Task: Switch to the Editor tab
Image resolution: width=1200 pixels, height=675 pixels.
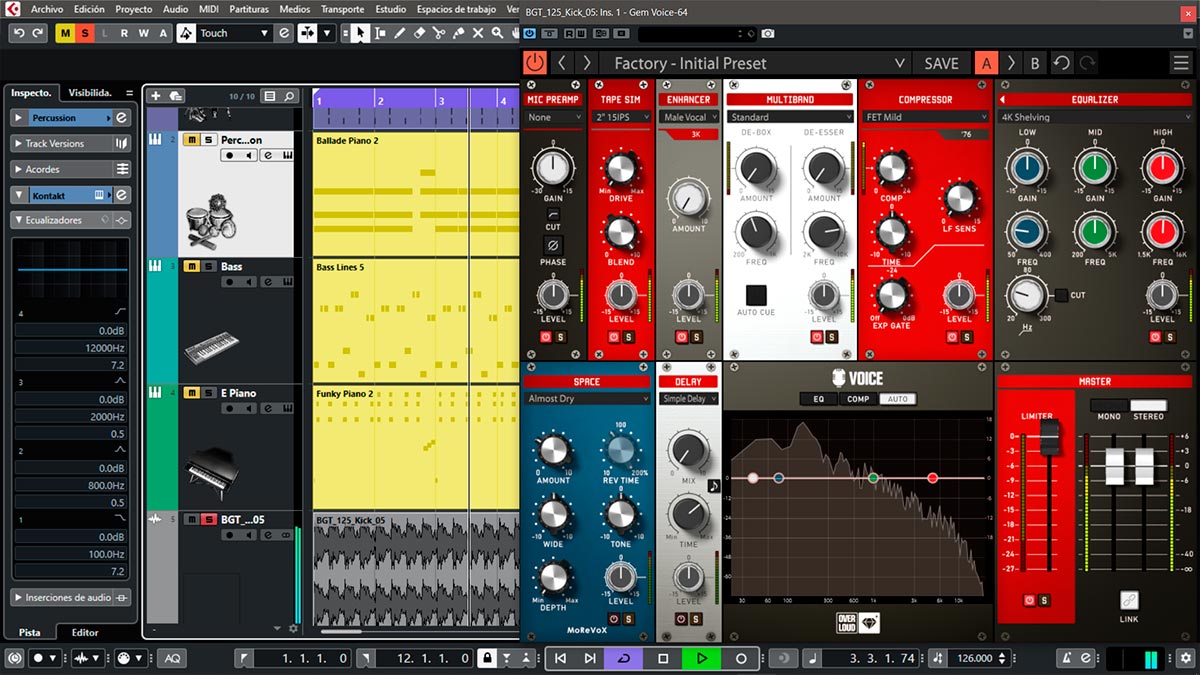Action: tap(85, 632)
